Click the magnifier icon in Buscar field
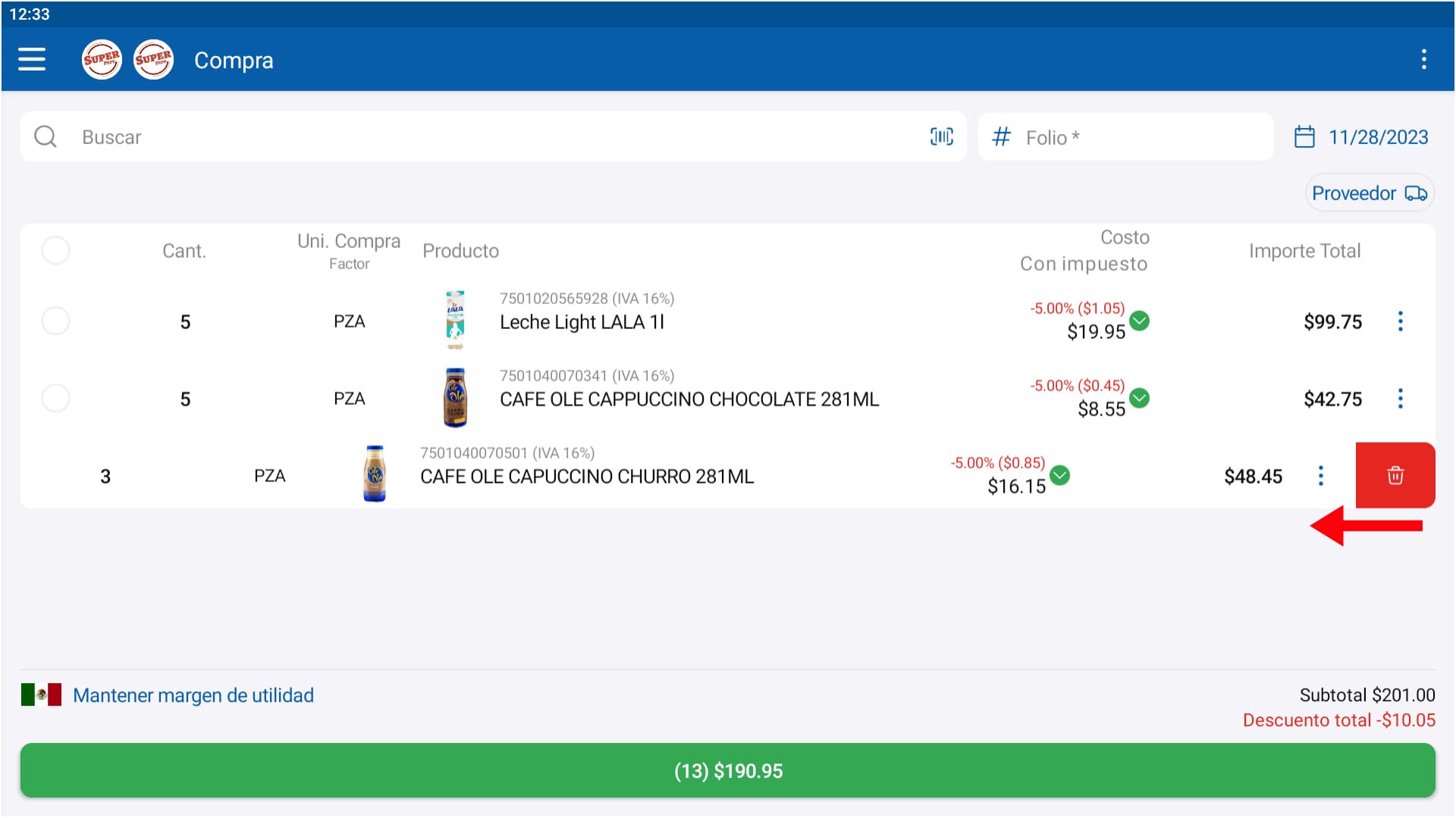The image size is (1456, 818). [45, 136]
